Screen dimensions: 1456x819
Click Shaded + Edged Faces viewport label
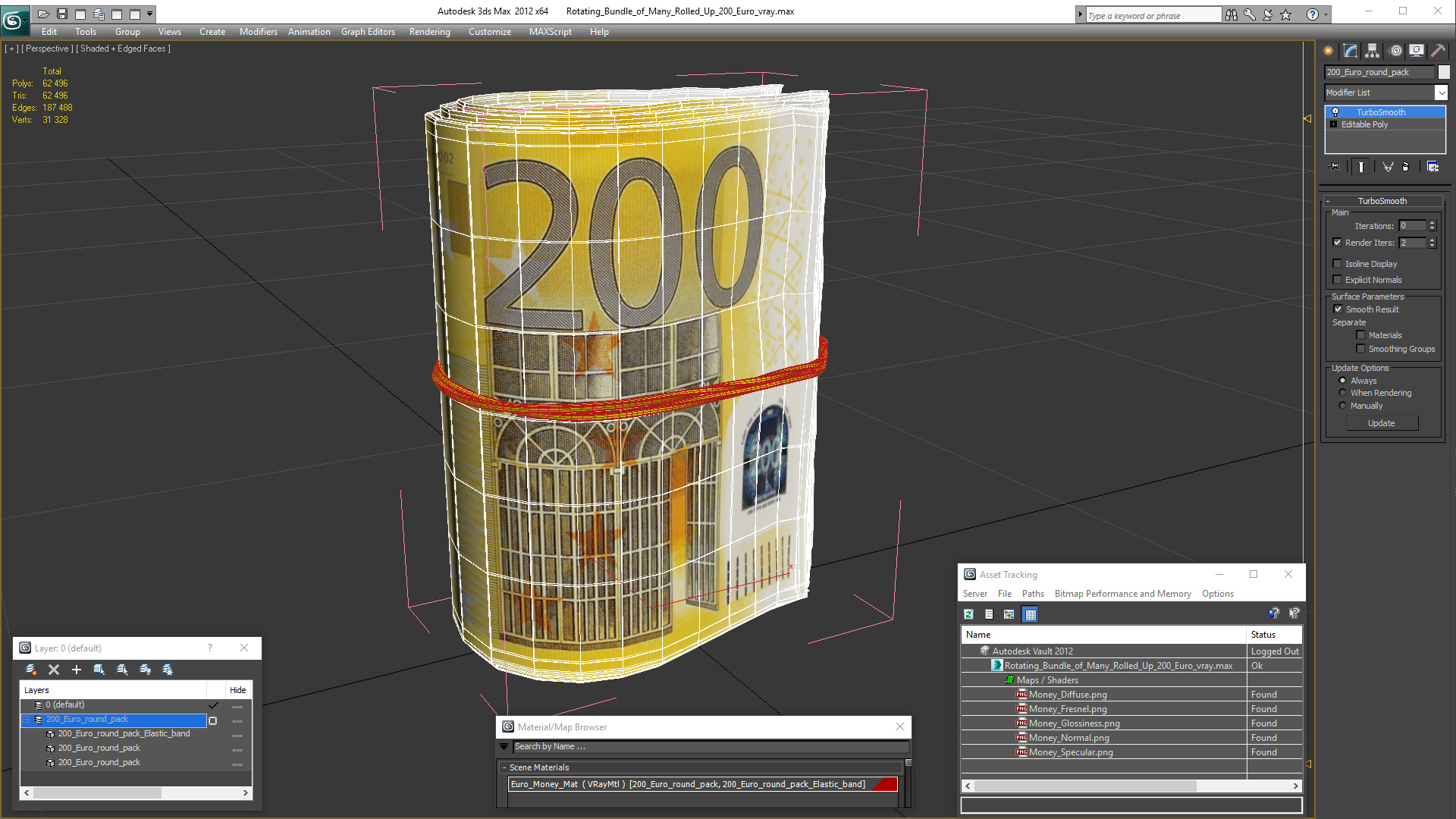point(123,49)
